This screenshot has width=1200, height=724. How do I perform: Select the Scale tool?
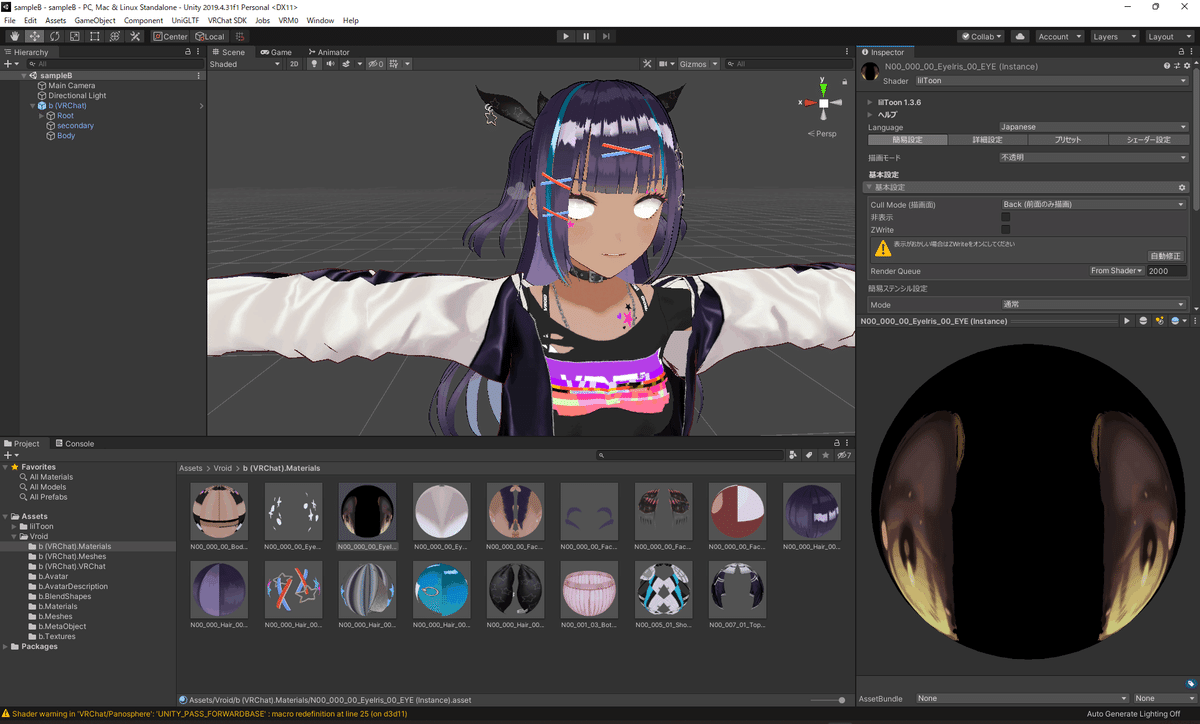point(74,36)
